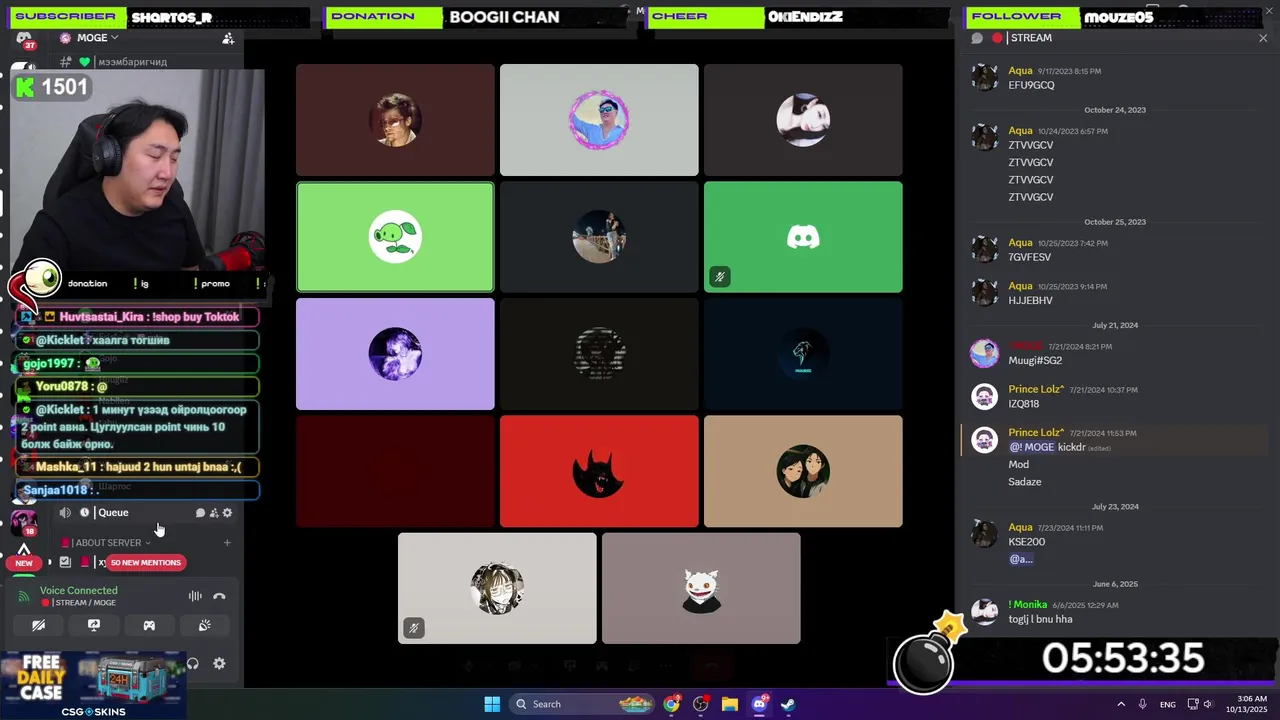Image resolution: width=1280 pixels, height=720 pixels.
Task: Switch to Discord in the taskbar
Action: click(759, 704)
